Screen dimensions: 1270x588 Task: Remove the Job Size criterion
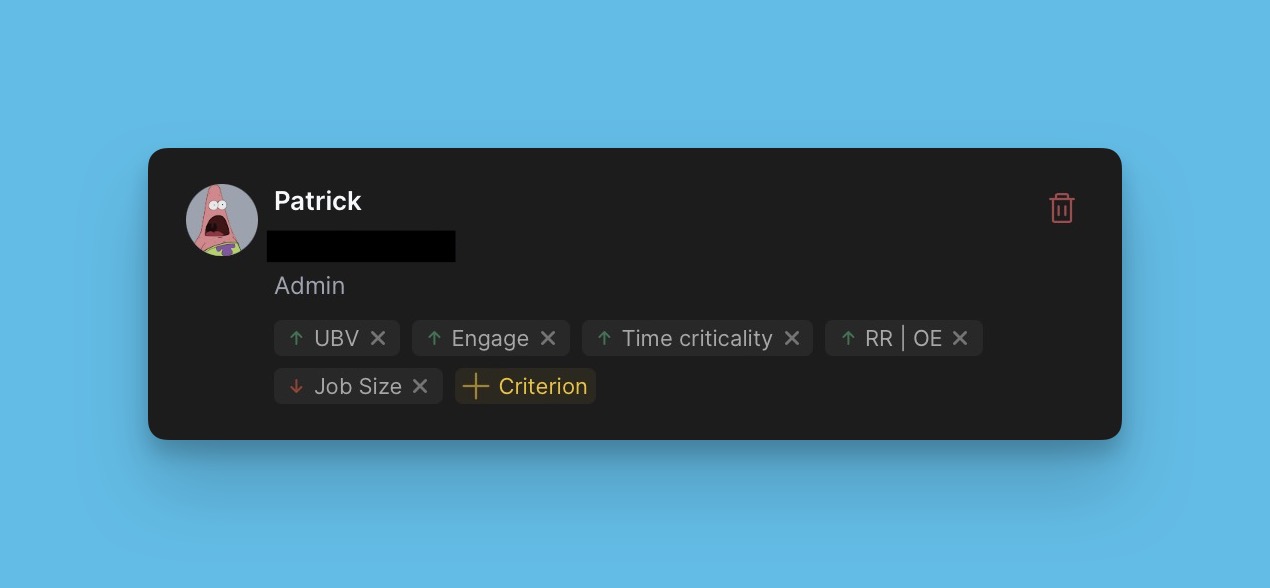pos(420,386)
